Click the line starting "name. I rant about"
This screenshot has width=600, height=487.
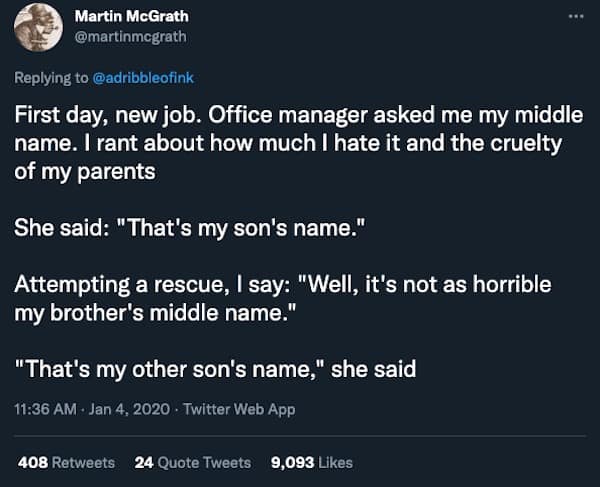[288, 142]
